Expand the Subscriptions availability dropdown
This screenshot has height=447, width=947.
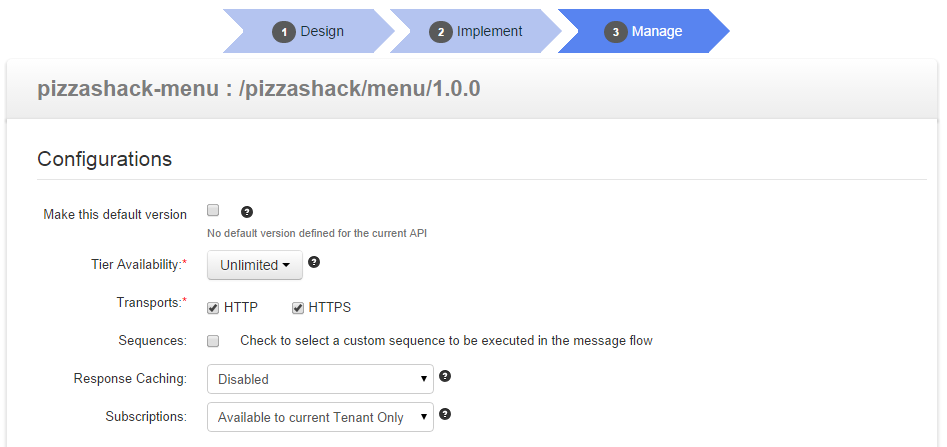coord(320,417)
